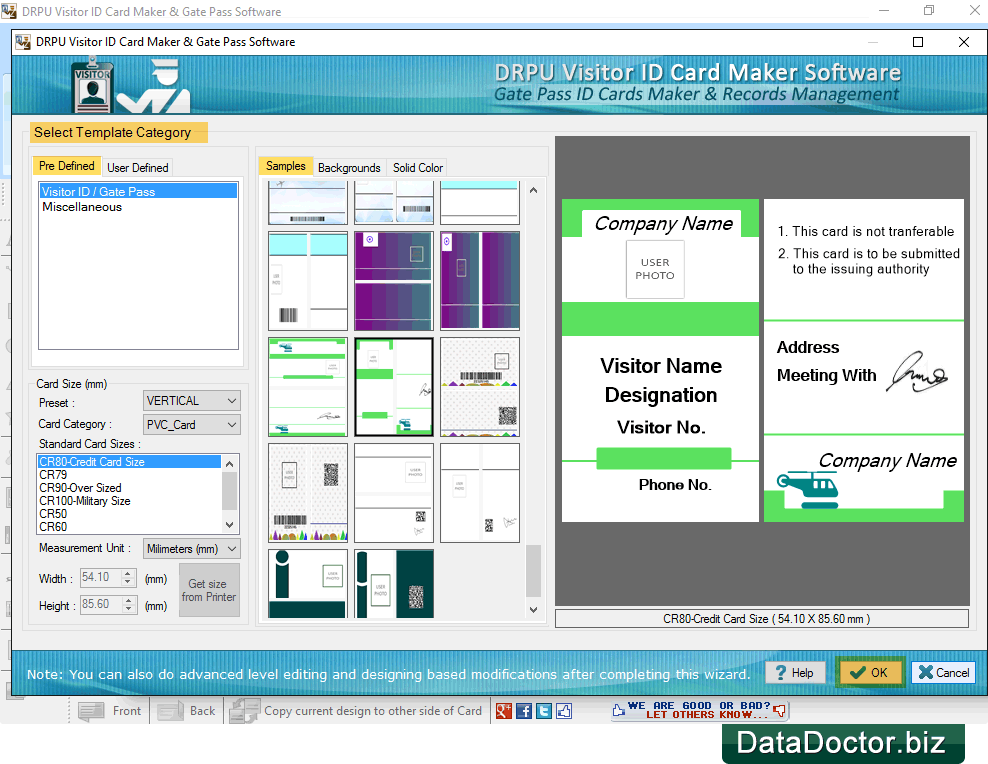
Task: Open the Samples tab
Action: 285,166
